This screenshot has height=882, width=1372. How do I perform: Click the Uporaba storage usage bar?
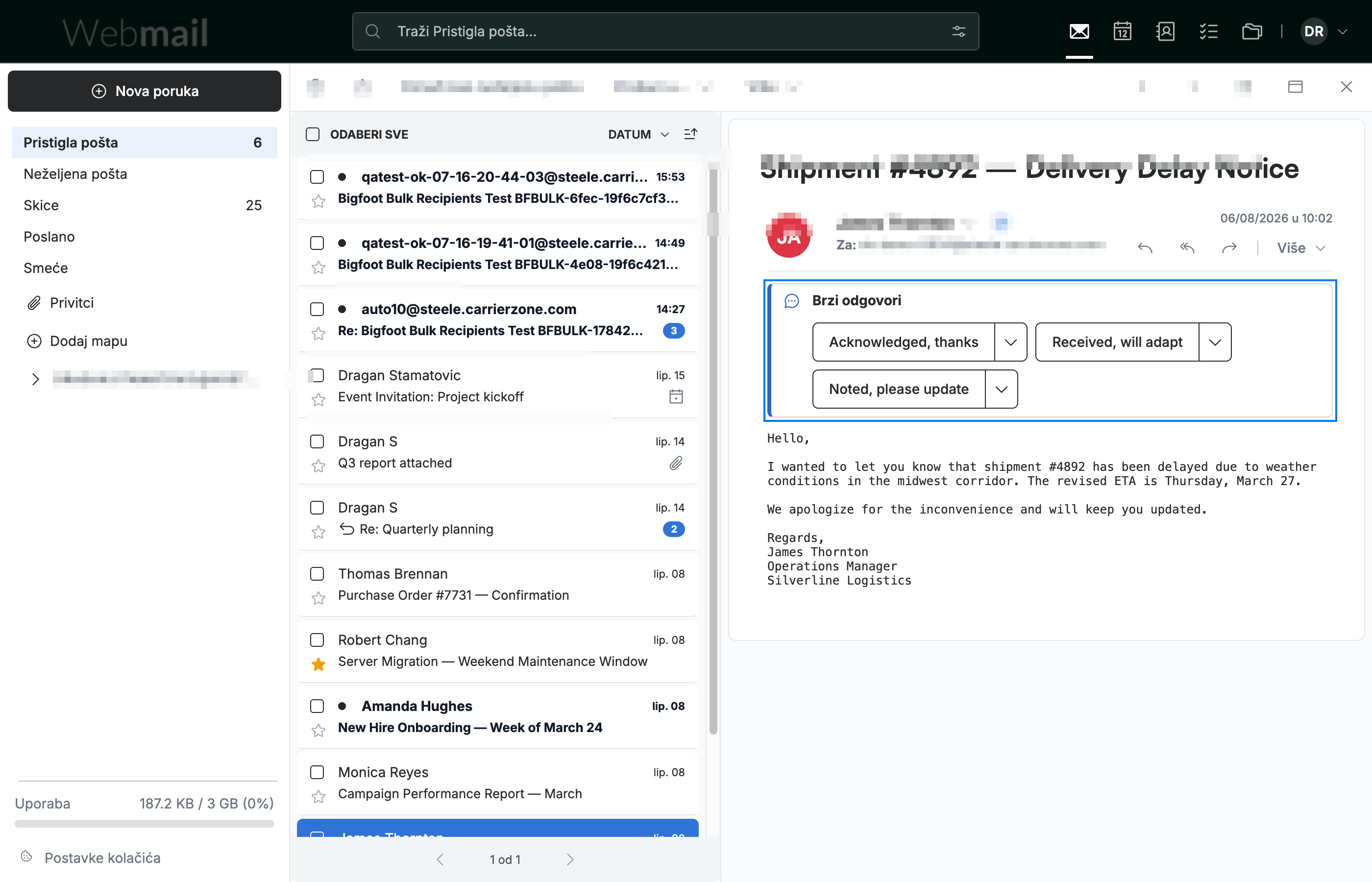tap(144, 824)
